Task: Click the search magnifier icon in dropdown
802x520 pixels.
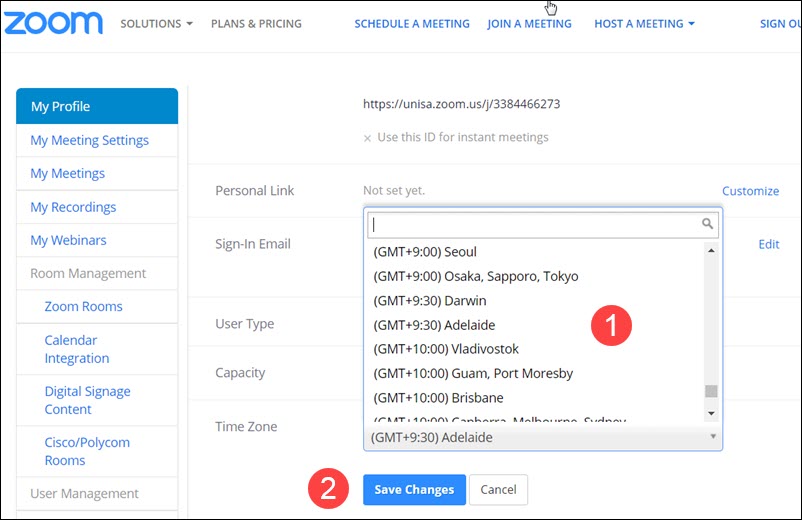Action: click(x=707, y=223)
